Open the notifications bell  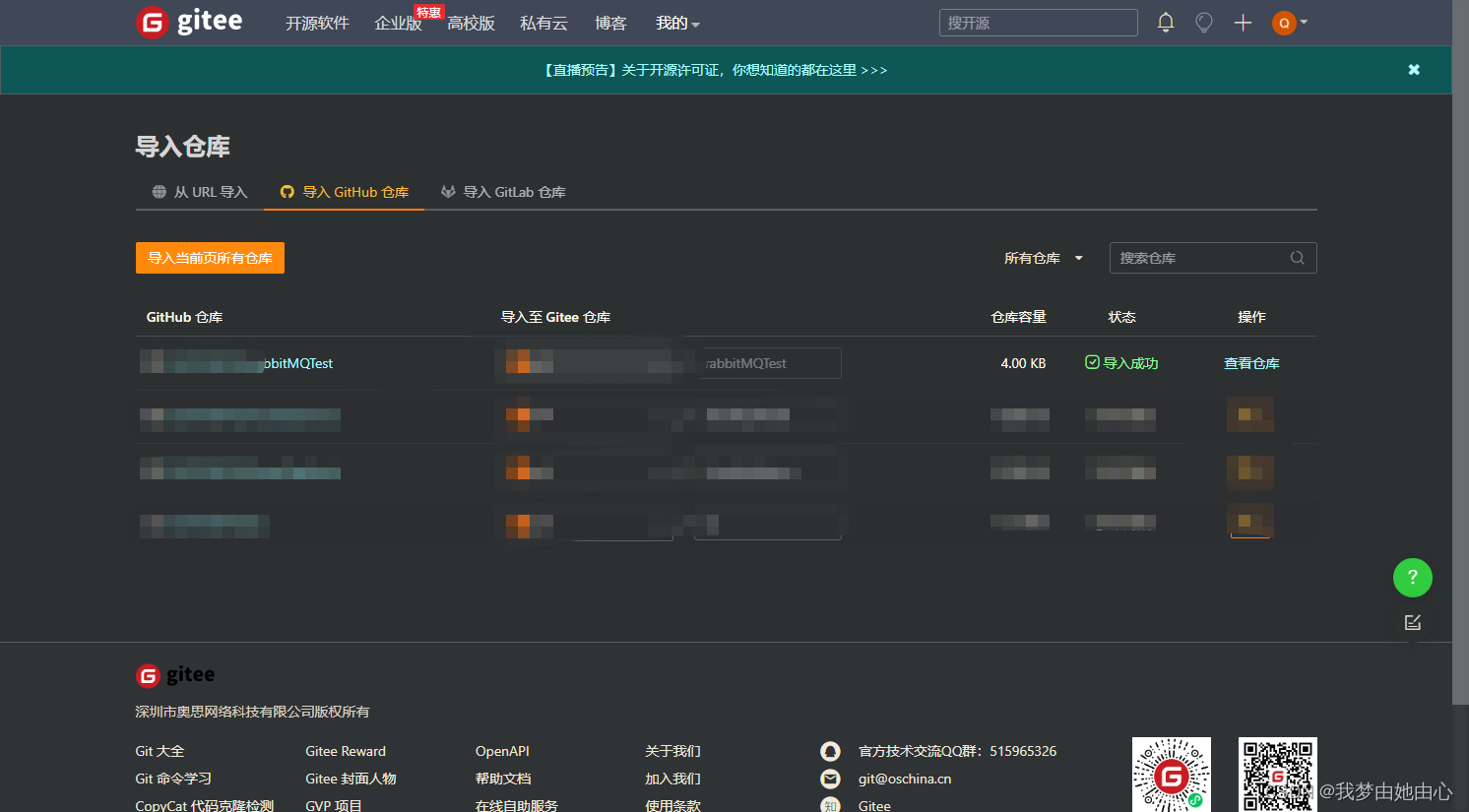click(x=1166, y=23)
